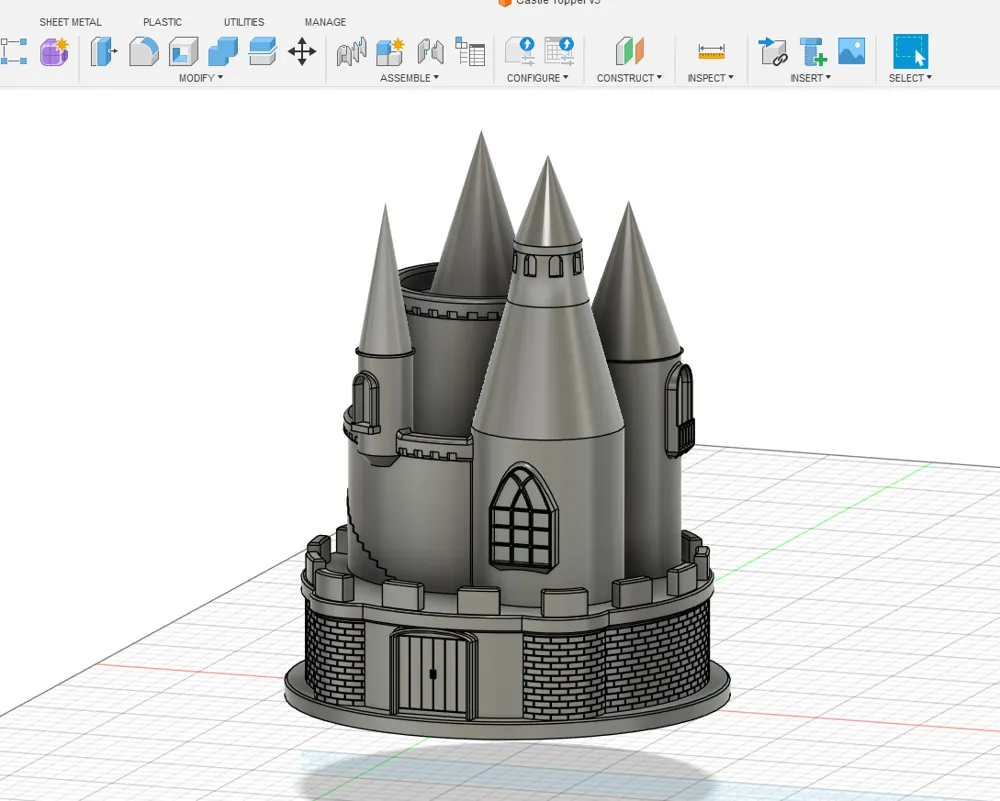Open the Sheet Metal tab

pos(70,22)
